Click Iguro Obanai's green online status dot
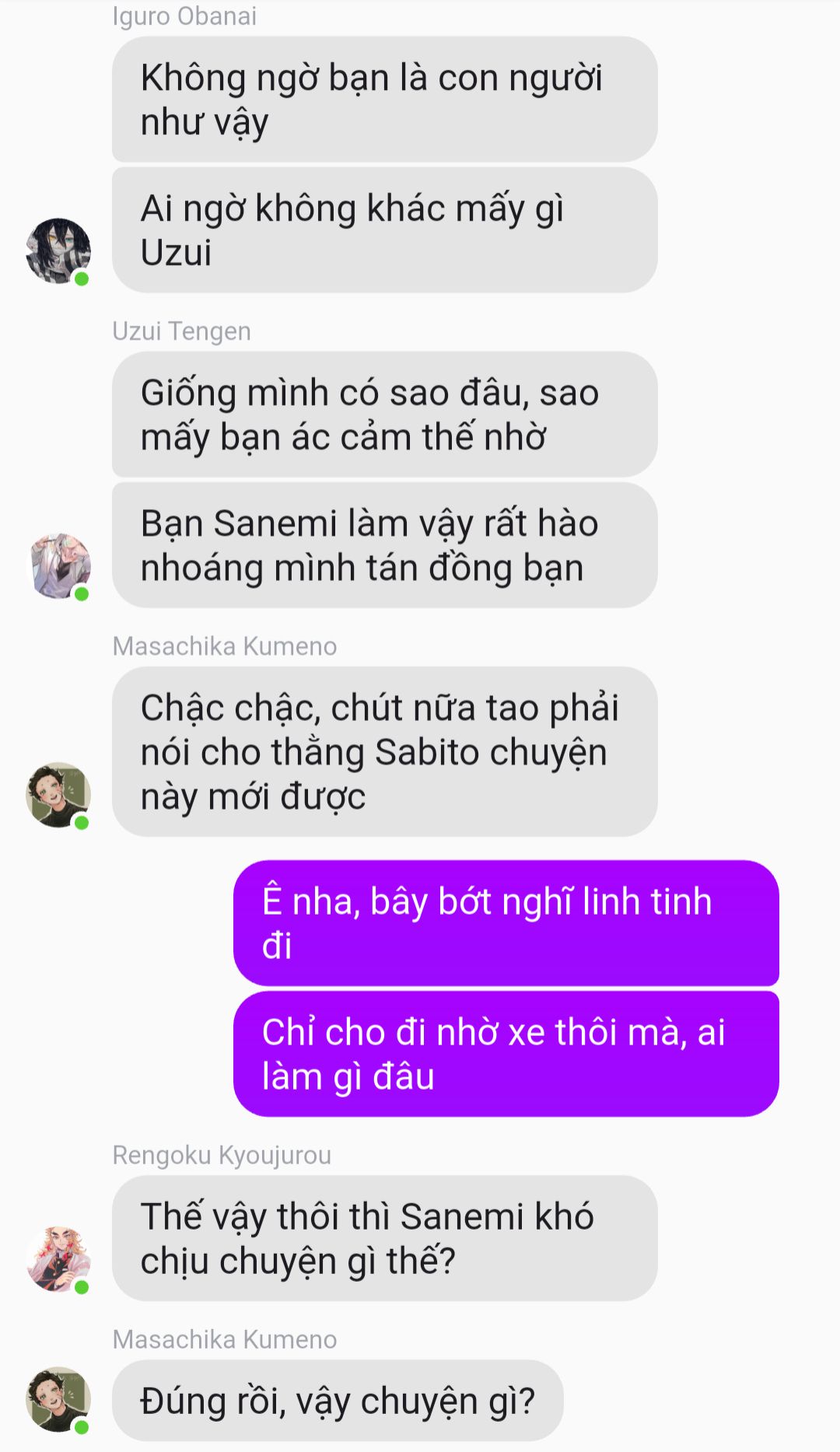The height and width of the screenshot is (1452, 840). click(x=82, y=278)
